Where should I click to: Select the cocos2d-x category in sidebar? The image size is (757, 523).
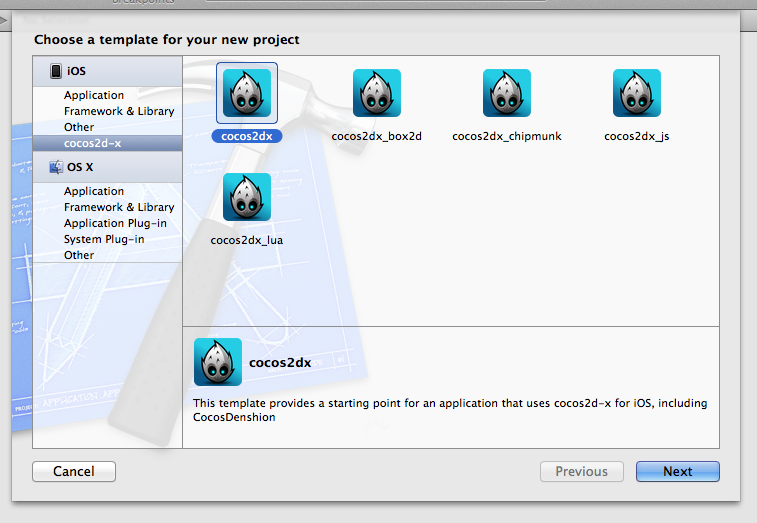[x=107, y=143]
